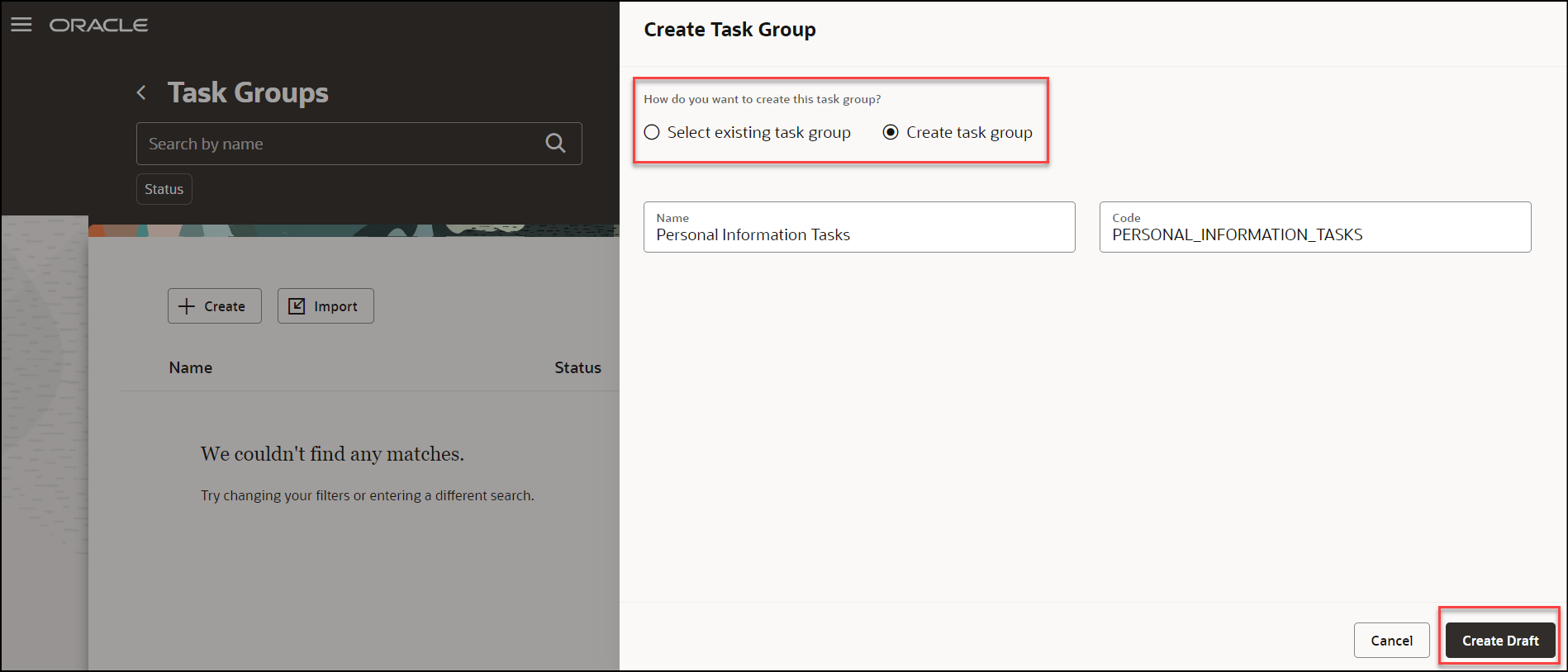This screenshot has height=672, width=1568.
Task: Click the 'How do you want to create' question
Action: coord(762,99)
